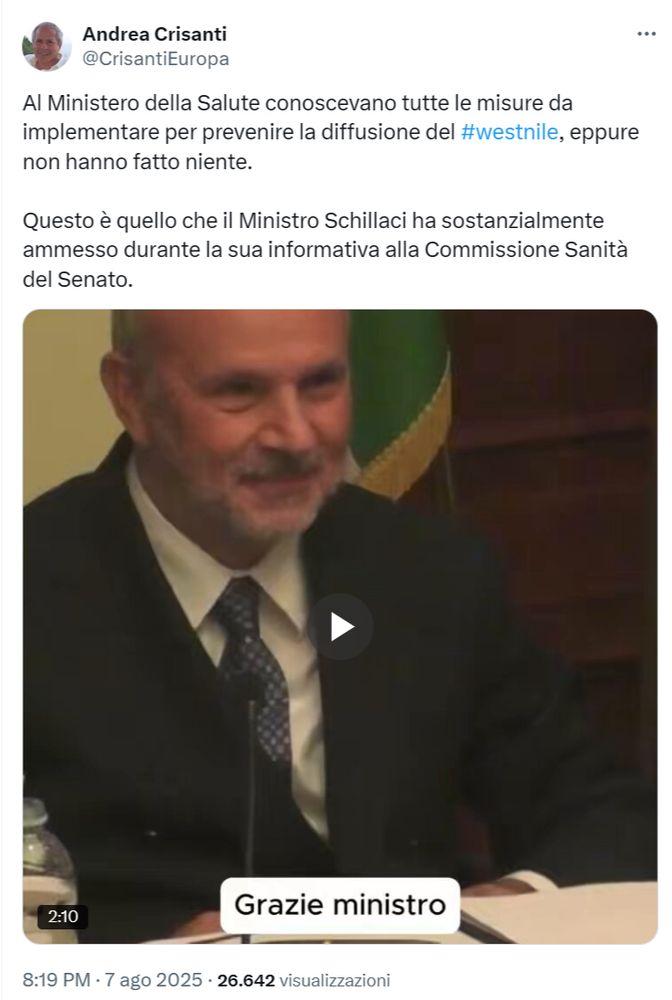The height and width of the screenshot is (1000, 672).
Task: Open the @CrisantiEuropa handle
Action: 156,59
